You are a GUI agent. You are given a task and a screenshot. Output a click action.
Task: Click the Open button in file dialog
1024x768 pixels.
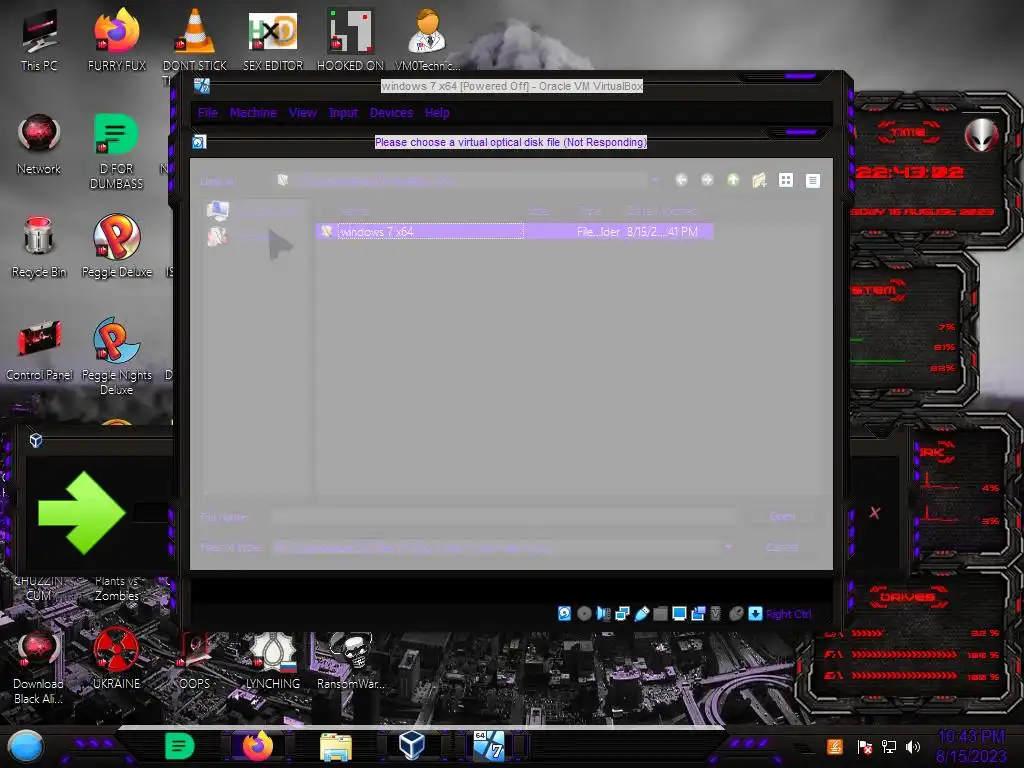(x=782, y=517)
